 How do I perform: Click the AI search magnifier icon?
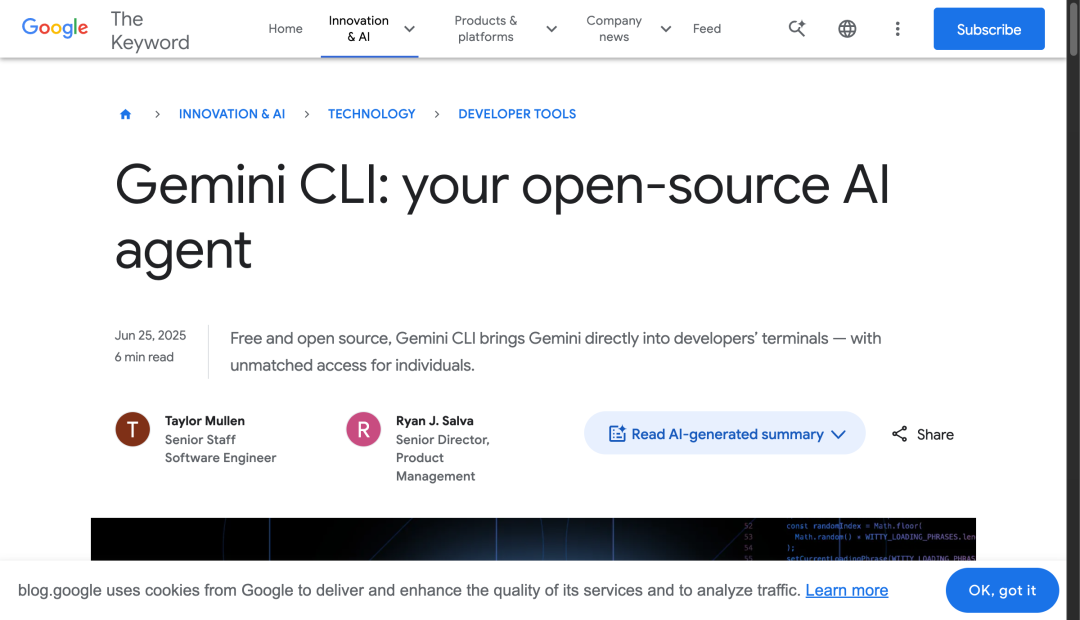[x=797, y=28]
